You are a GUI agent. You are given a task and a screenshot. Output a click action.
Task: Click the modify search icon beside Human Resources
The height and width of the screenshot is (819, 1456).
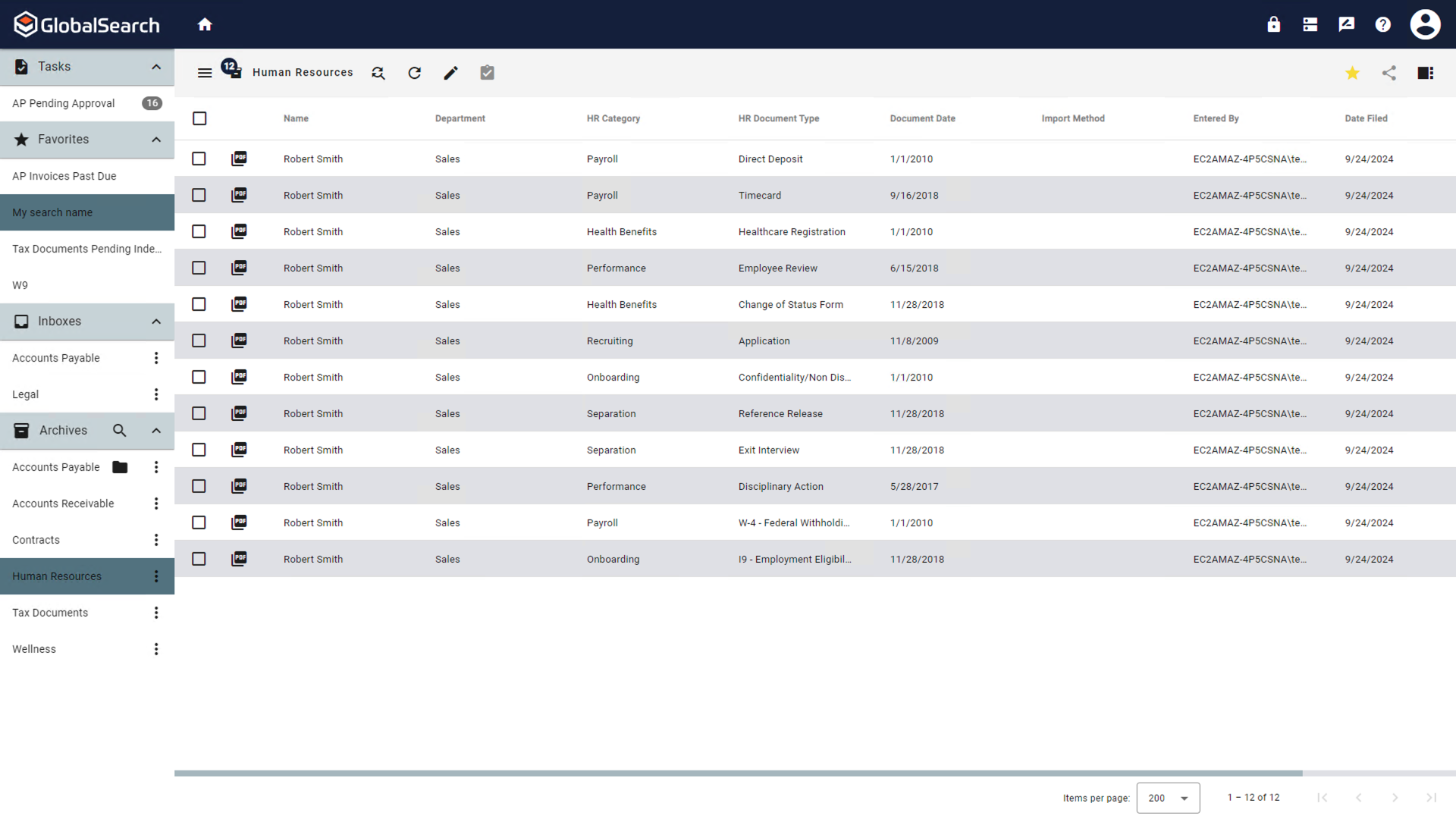click(x=378, y=73)
